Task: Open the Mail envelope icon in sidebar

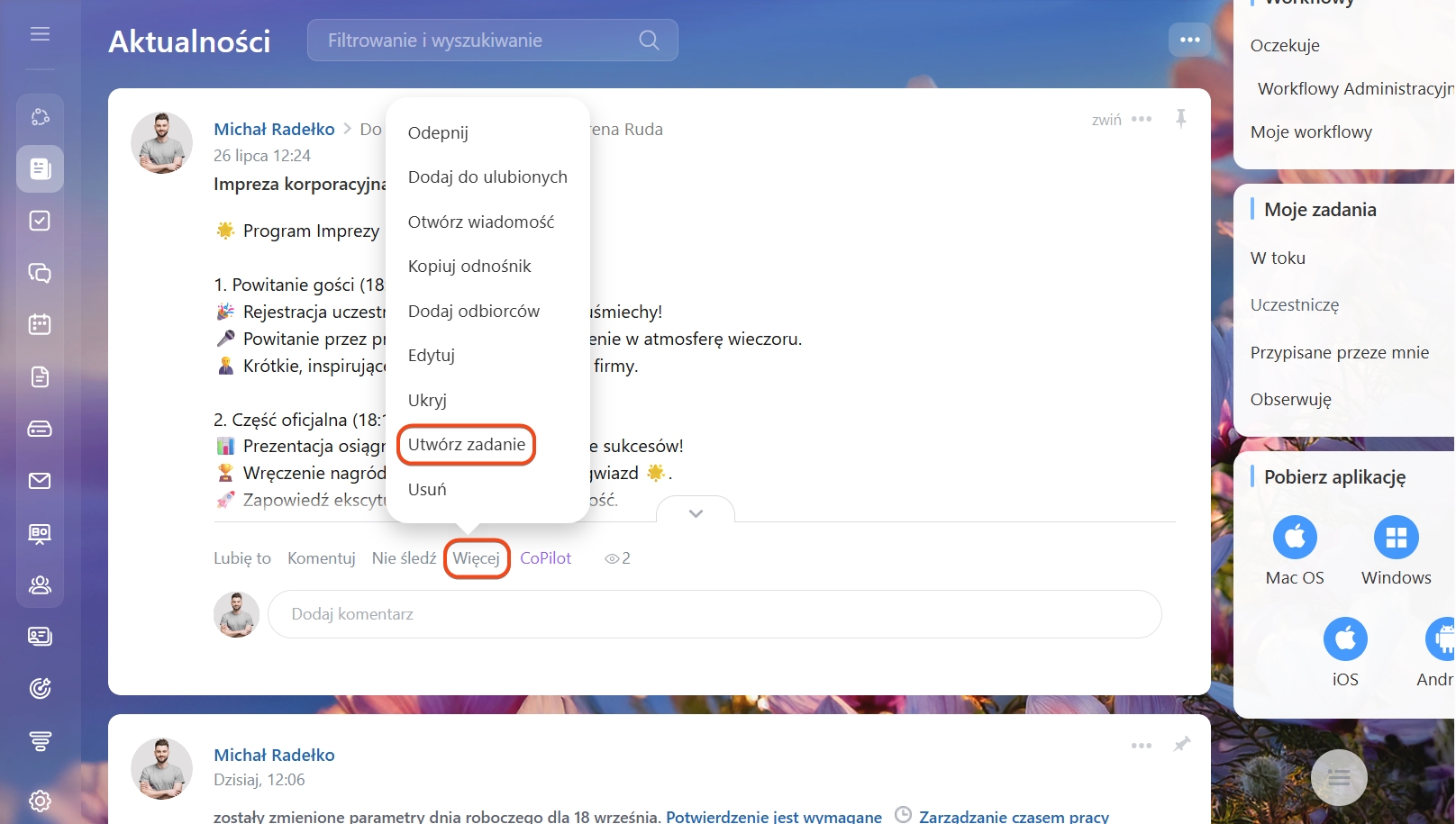Action: [x=40, y=481]
